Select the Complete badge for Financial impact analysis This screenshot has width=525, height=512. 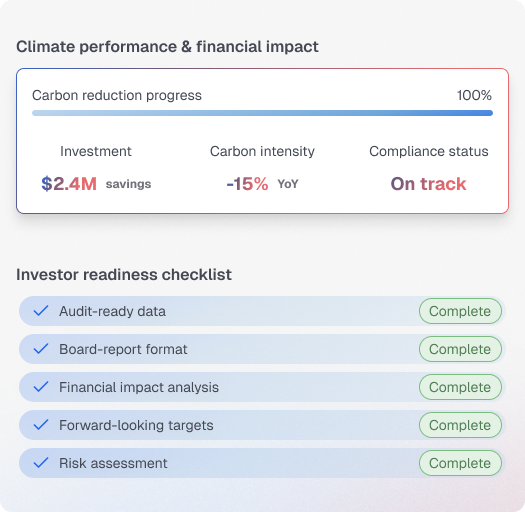coord(460,387)
